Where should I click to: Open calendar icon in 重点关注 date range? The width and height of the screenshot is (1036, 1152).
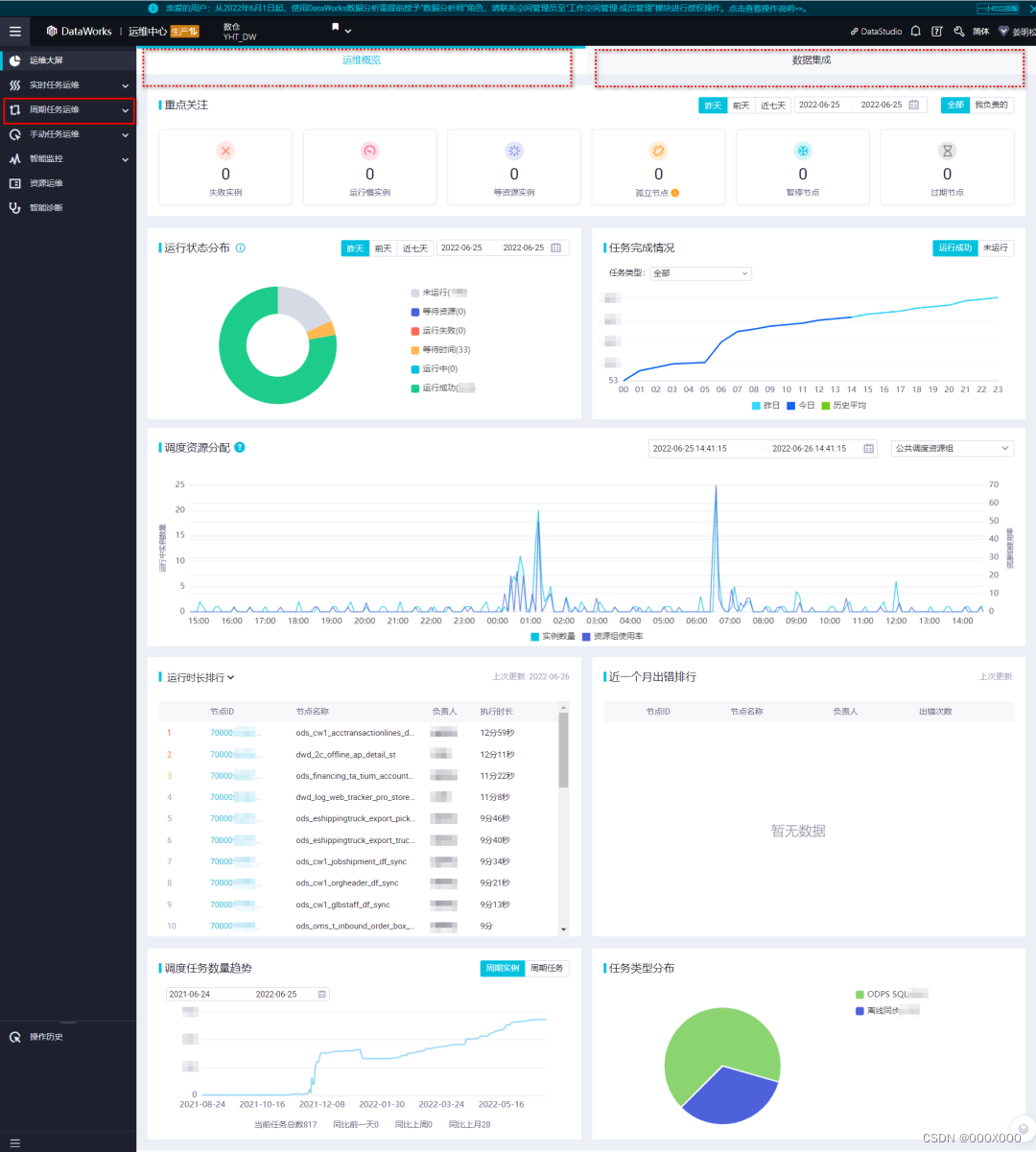tap(914, 105)
